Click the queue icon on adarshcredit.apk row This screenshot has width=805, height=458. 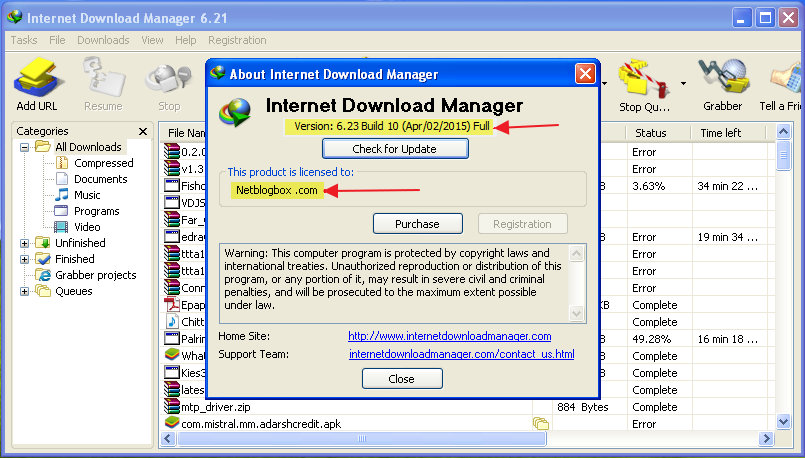click(x=541, y=424)
